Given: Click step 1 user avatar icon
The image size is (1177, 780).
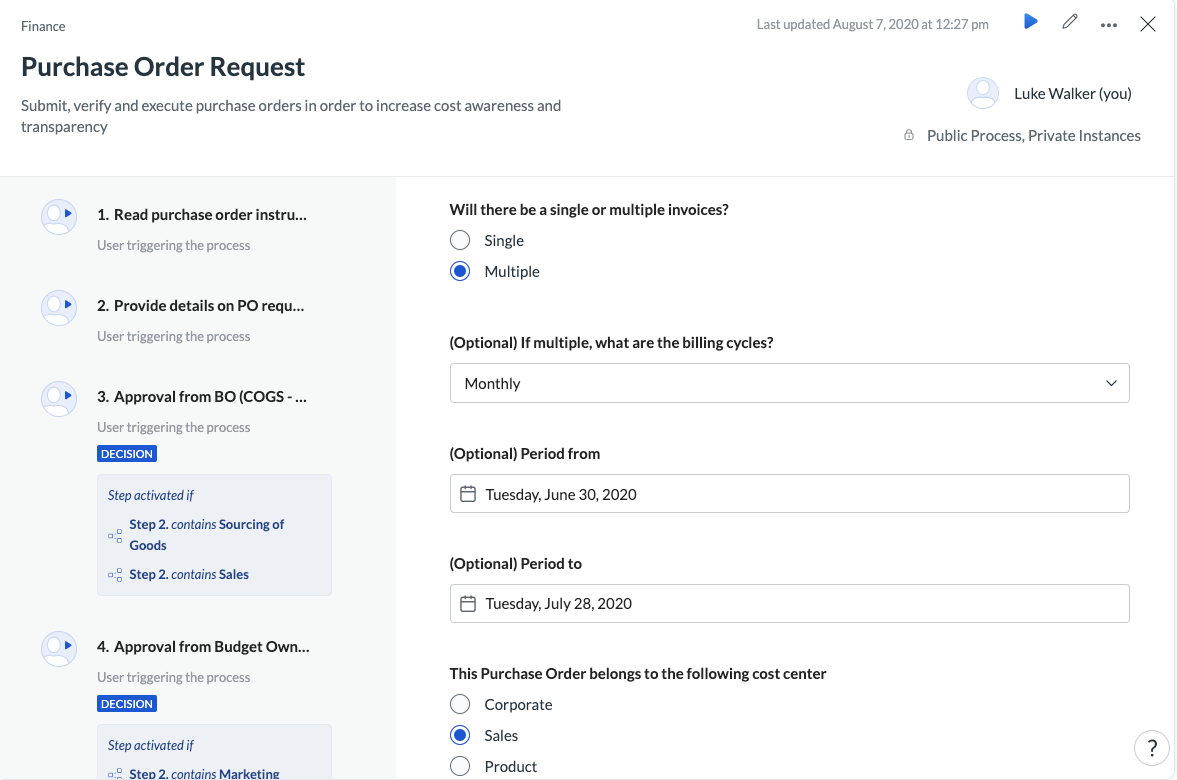Looking at the screenshot, I should [59, 217].
